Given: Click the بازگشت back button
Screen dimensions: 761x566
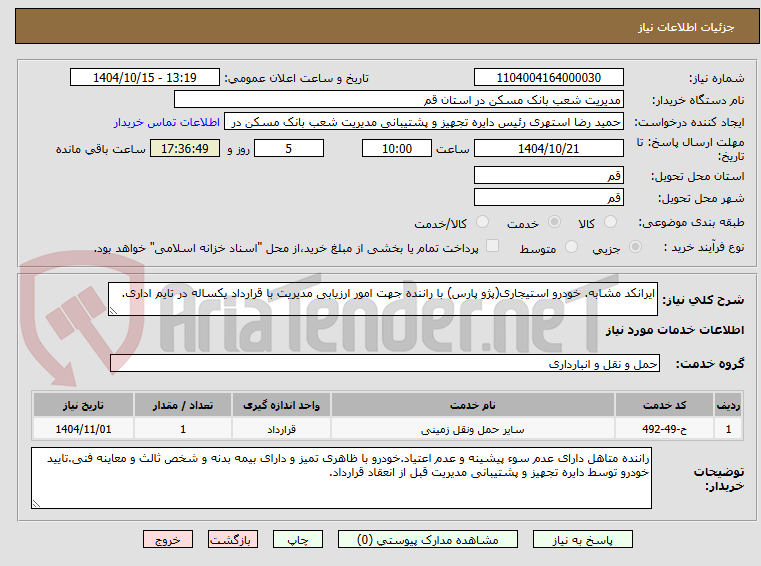Looking at the screenshot, I should (x=232, y=539).
